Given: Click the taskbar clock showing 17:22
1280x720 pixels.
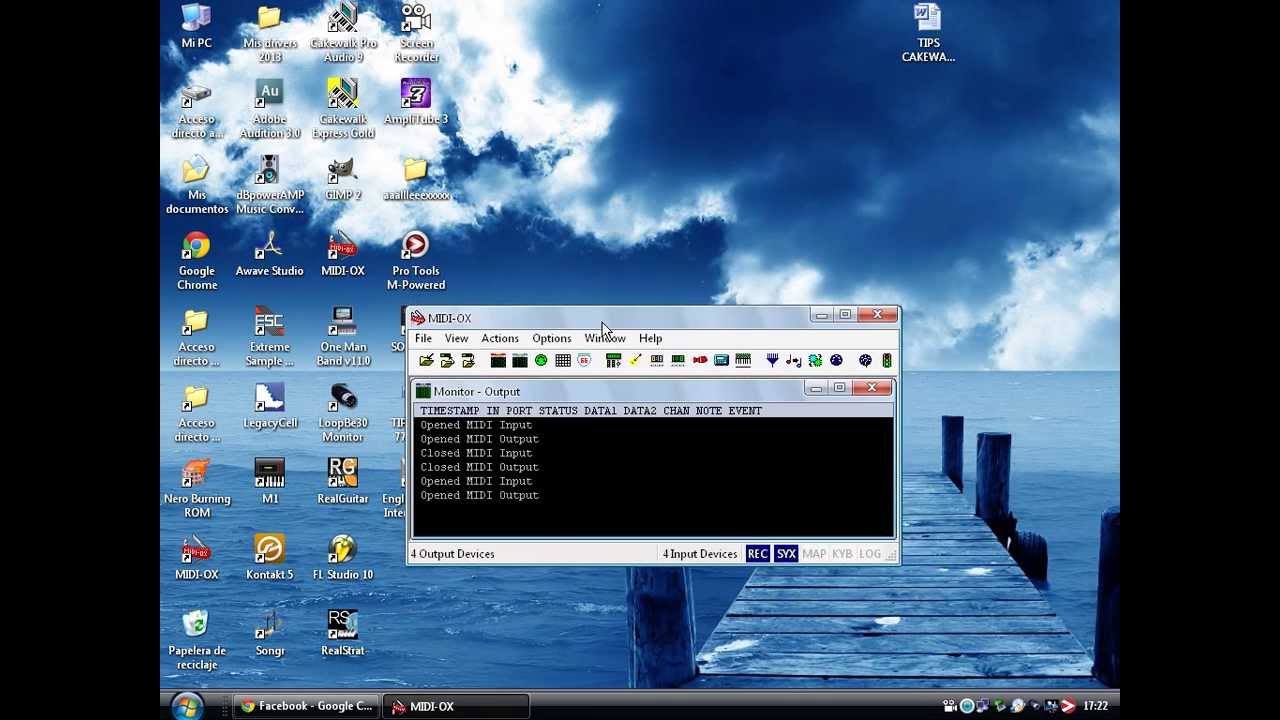Looking at the screenshot, I should (x=1096, y=706).
